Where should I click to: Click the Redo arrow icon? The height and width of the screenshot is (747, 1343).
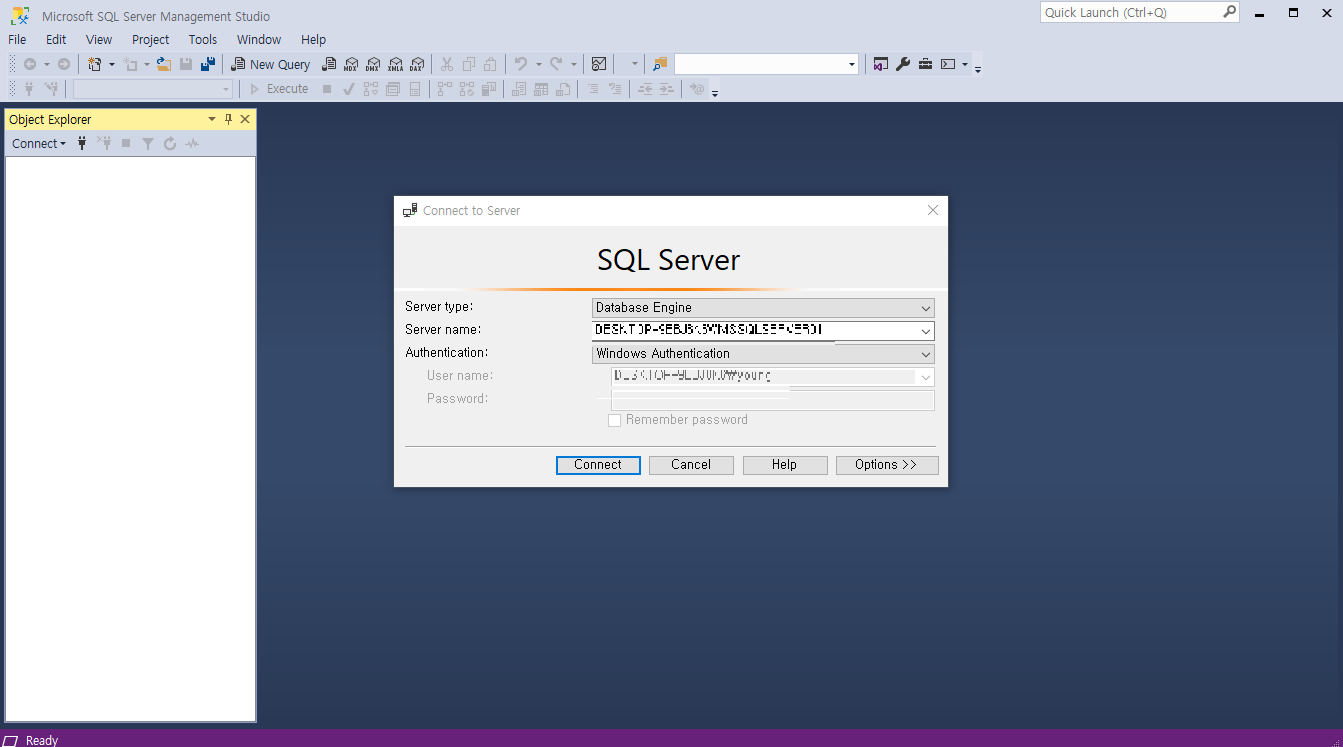pyautogui.click(x=556, y=64)
